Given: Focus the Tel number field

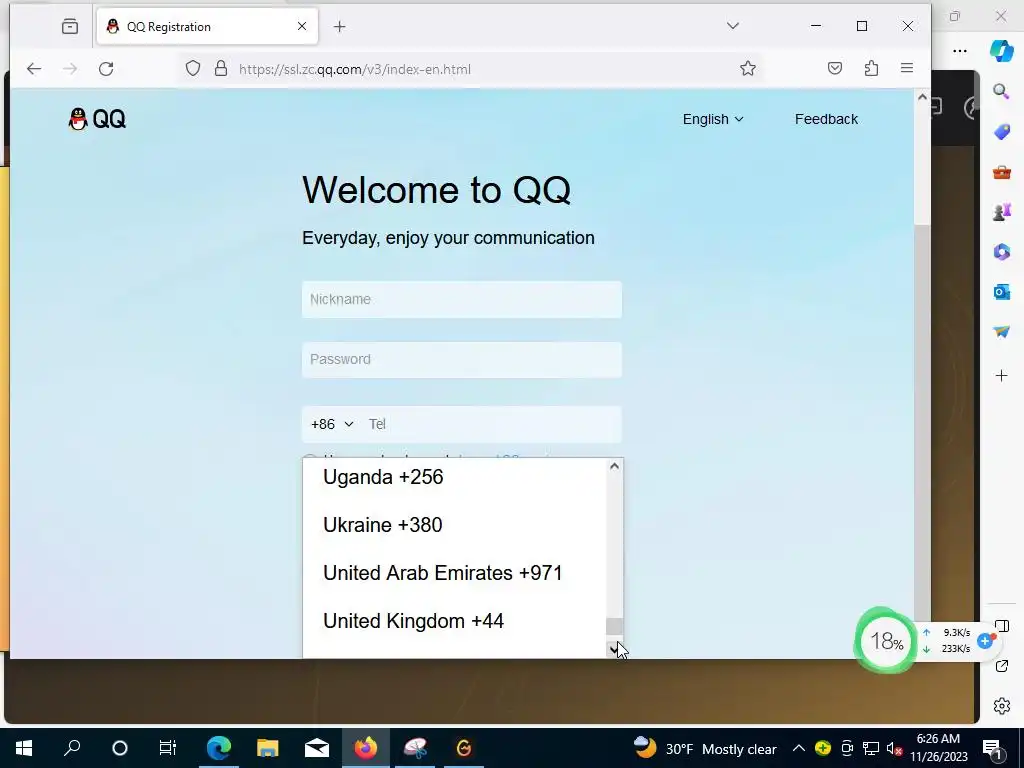Looking at the screenshot, I should (491, 424).
